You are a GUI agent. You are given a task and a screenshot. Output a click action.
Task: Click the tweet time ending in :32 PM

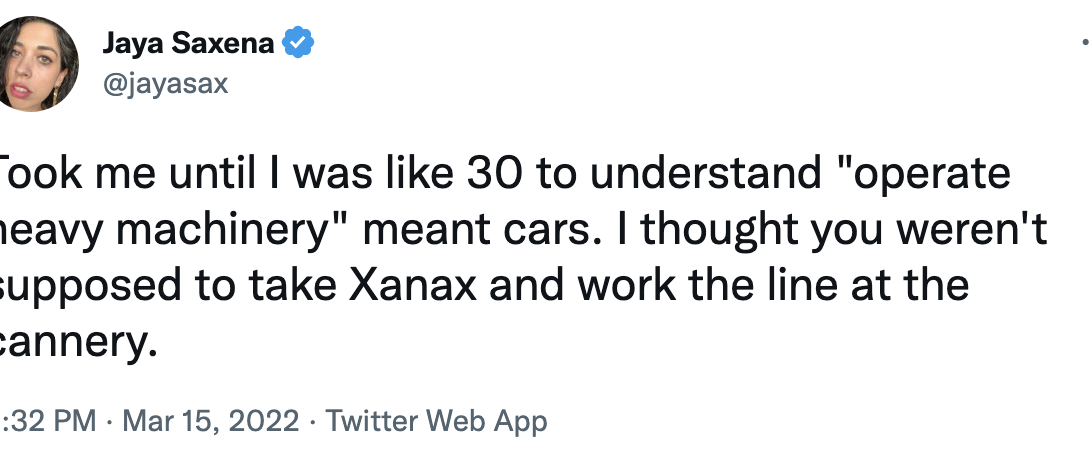pyautogui.click(x=48, y=420)
